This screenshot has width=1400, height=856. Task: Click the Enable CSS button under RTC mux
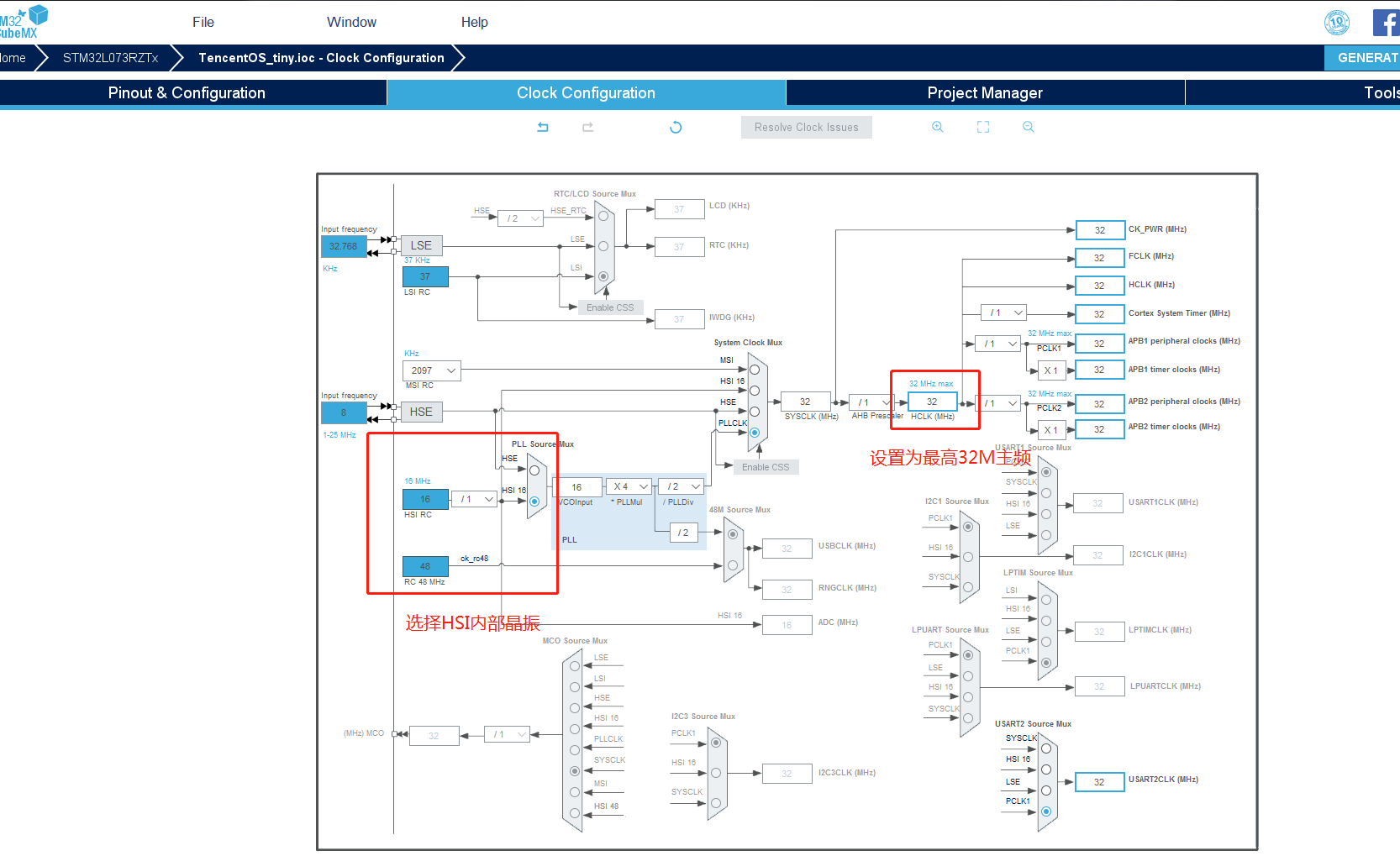pos(610,307)
